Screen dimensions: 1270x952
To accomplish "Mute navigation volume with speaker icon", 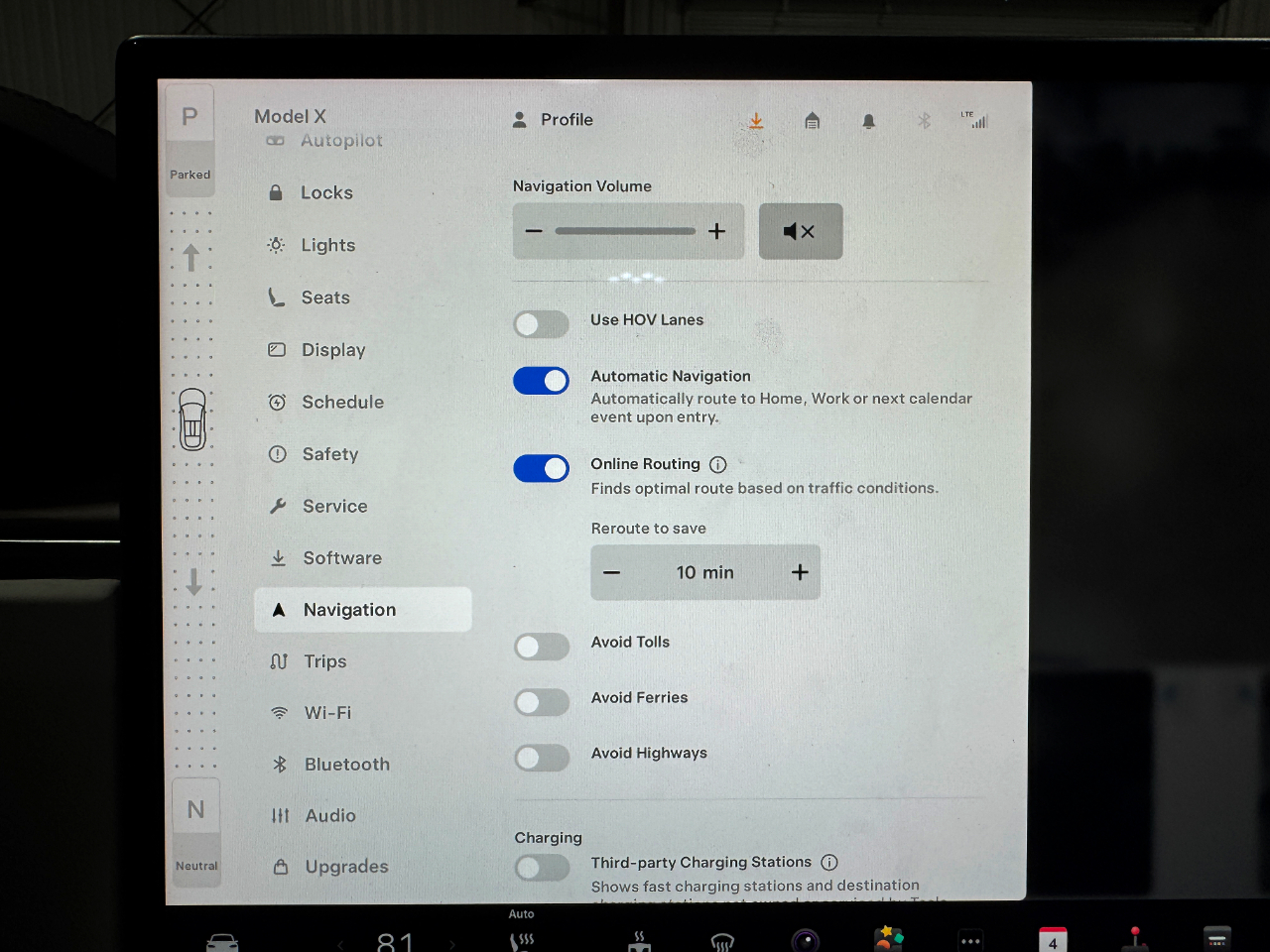I will tap(800, 231).
